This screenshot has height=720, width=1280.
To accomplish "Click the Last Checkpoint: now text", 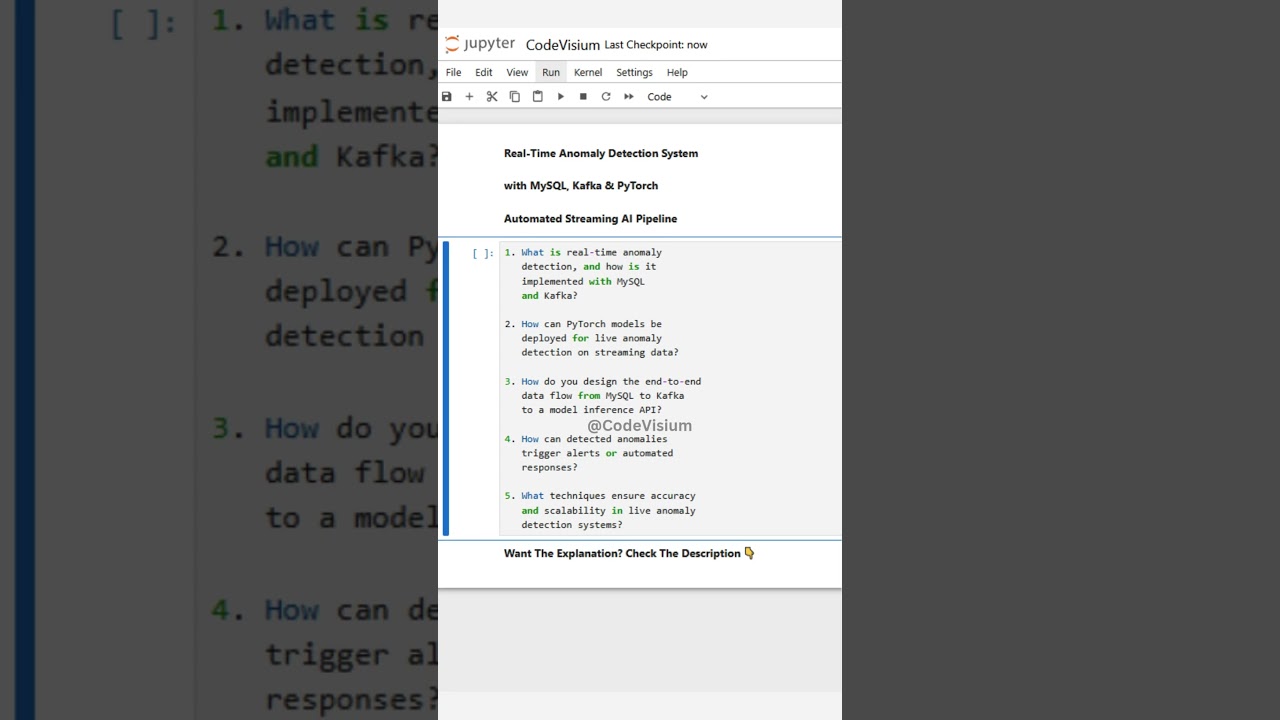I will (x=656, y=45).
